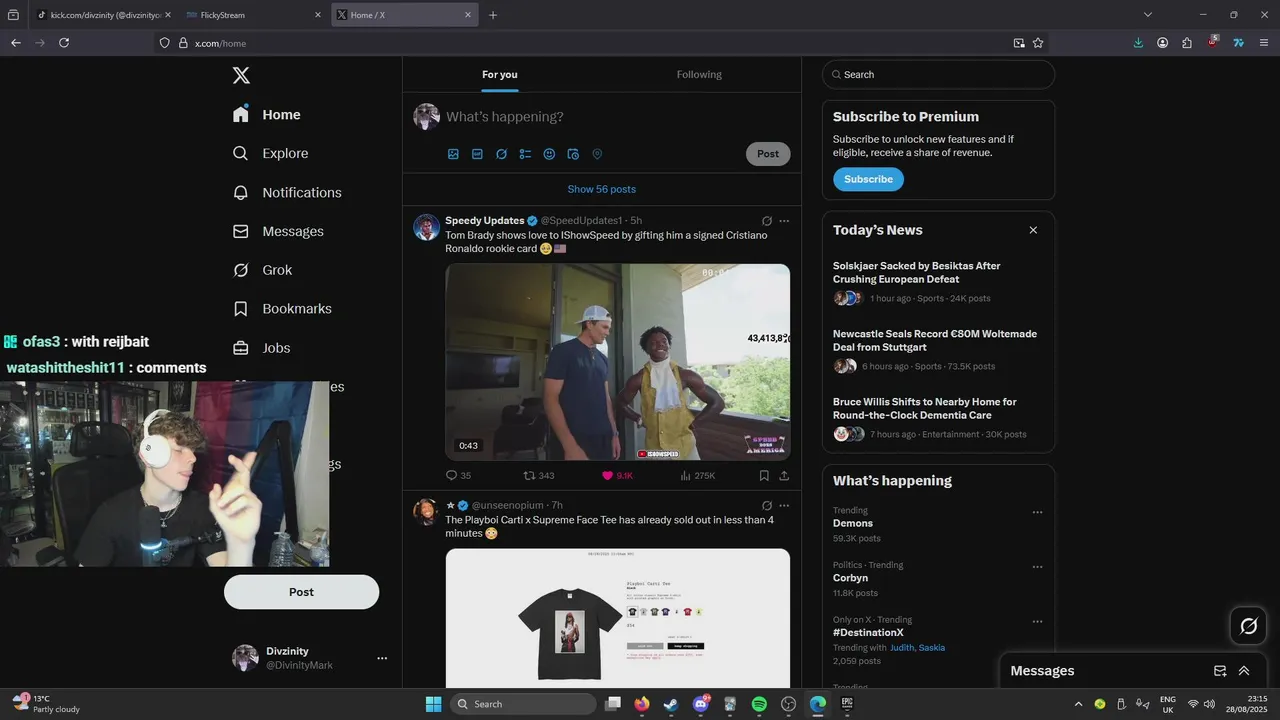Open the X logo home link
The height and width of the screenshot is (720, 1280).
[241, 75]
